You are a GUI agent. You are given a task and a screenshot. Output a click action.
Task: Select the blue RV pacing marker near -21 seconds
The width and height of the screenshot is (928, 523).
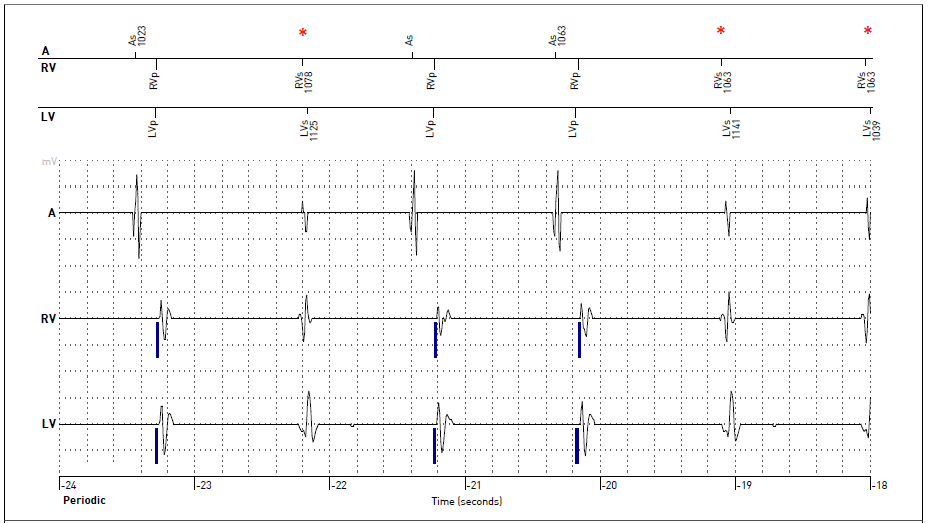[x=435, y=339]
